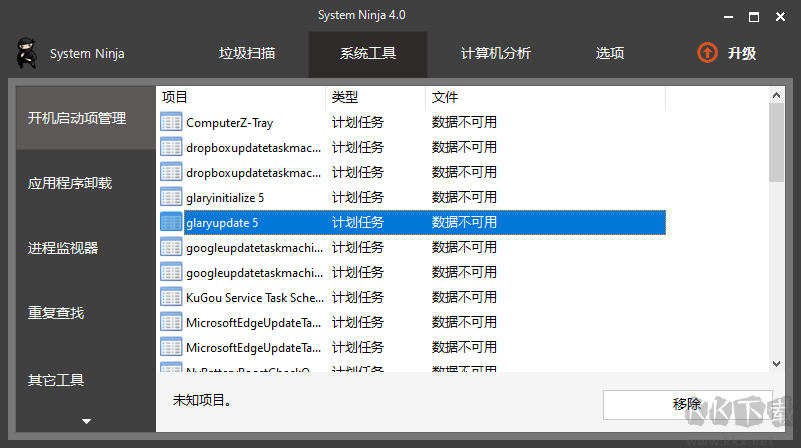The height and width of the screenshot is (448, 801).
Task: Click the KuGou Service Task icon
Action: pos(171,298)
